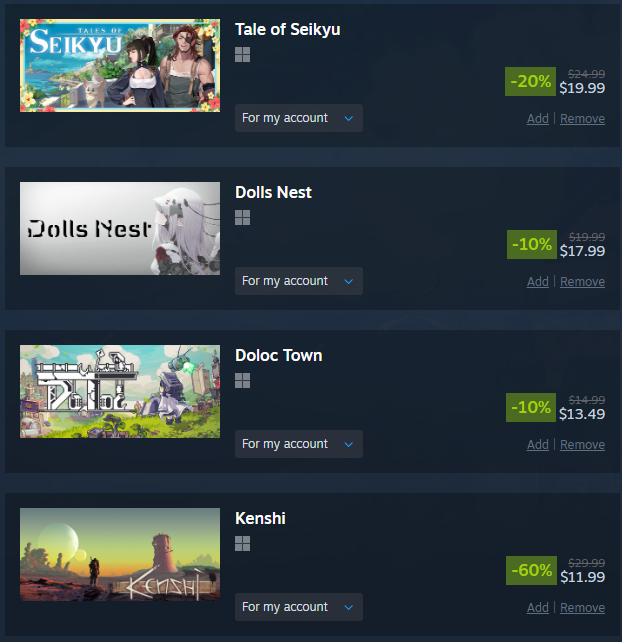
Task: Click Add link beside Kenshi
Action: point(538,608)
